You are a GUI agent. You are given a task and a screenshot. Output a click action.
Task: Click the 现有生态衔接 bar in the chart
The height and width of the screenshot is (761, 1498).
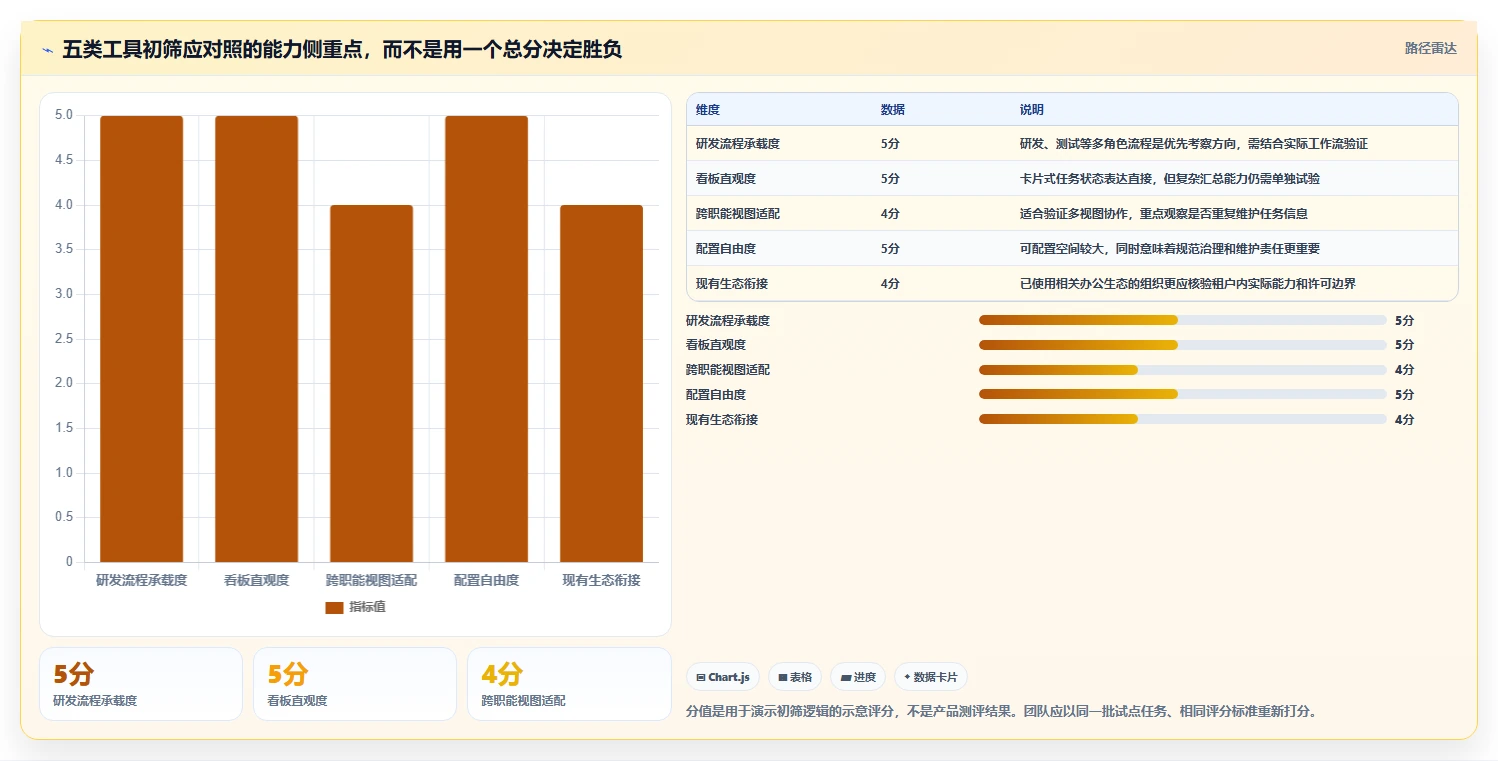click(601, 383)
